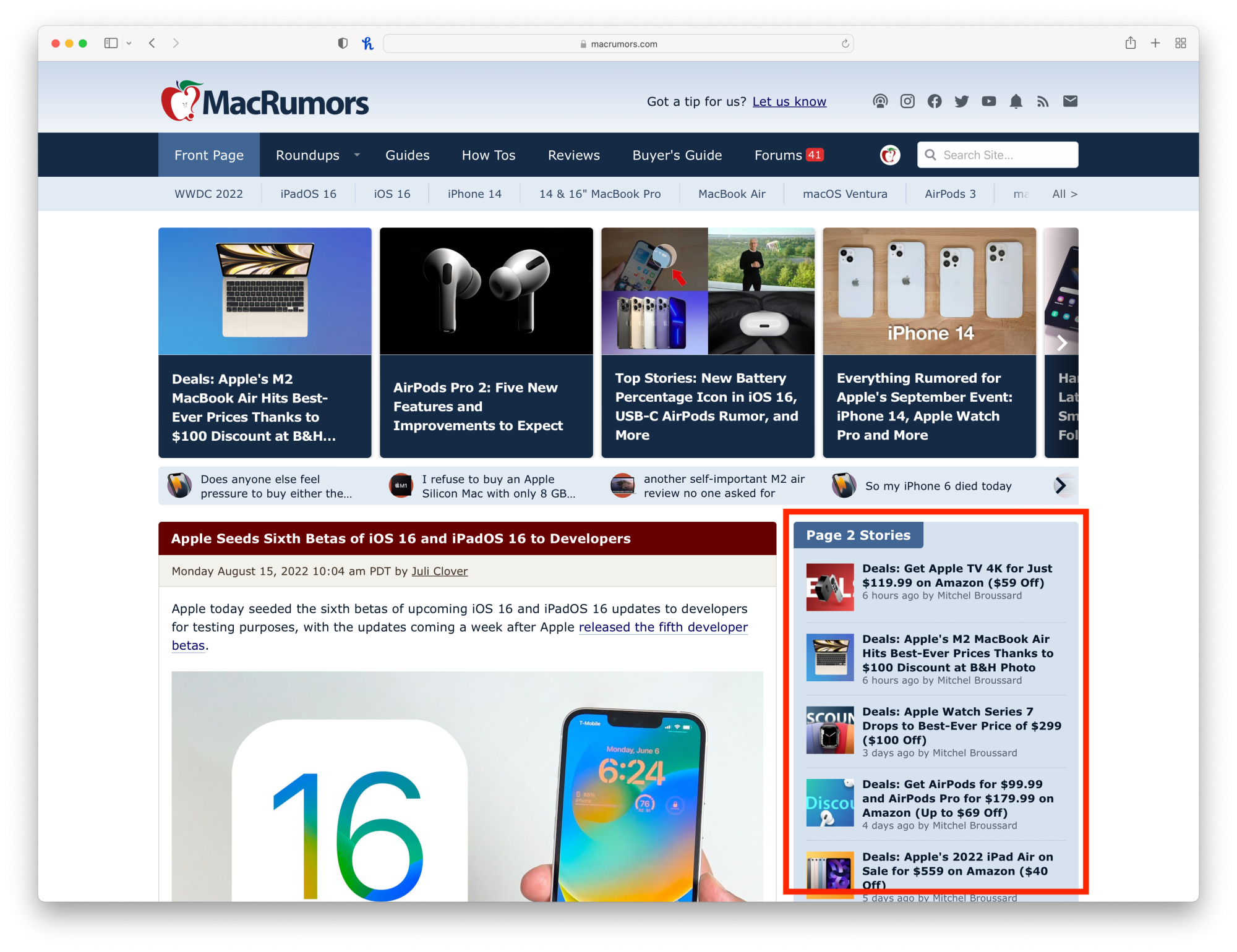The image size is (1237, 952).
Task: Open the AirPods Pro 2 story thumbnail
Action: 486,291
